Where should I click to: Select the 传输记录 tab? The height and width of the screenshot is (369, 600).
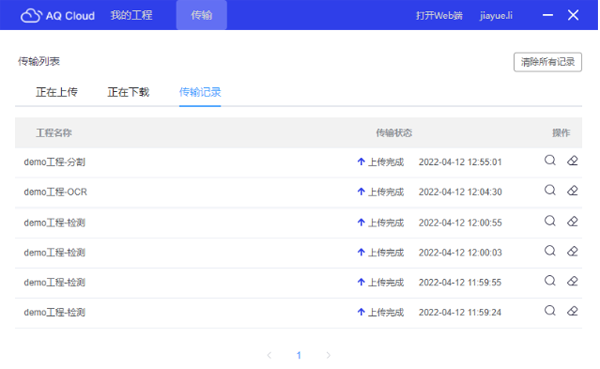pos(200,92)
